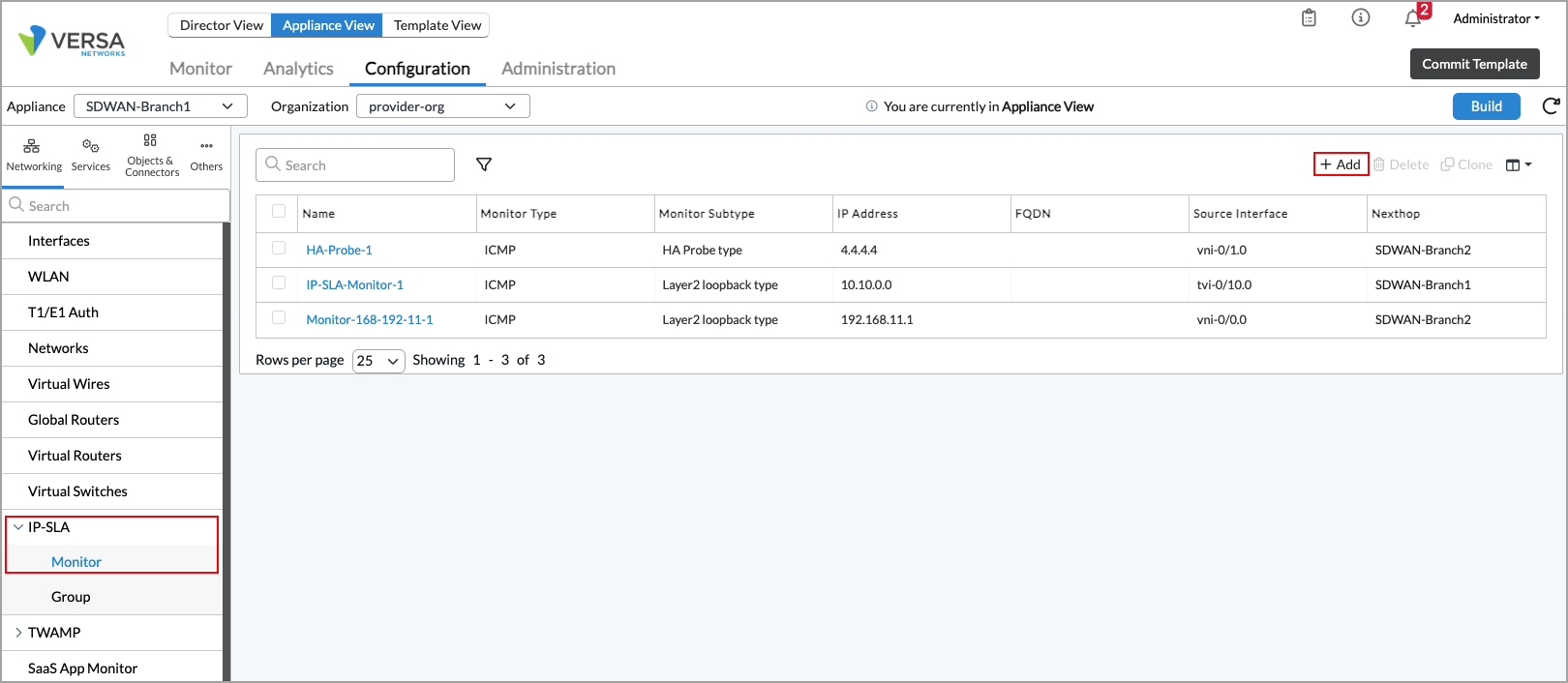Viewport: 1568px width, 683px height.
Task: Open the Analytics tab
Action: pyautogui.click(x=298, y=69)
